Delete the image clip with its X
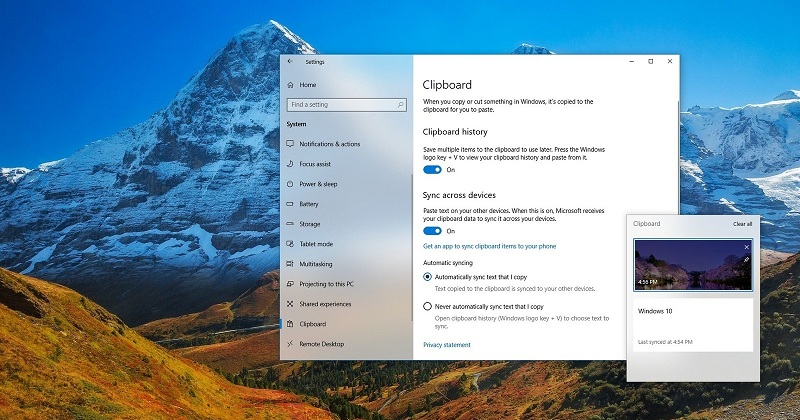The width and height of the screenshot is (800, 420). pos(746,247)
